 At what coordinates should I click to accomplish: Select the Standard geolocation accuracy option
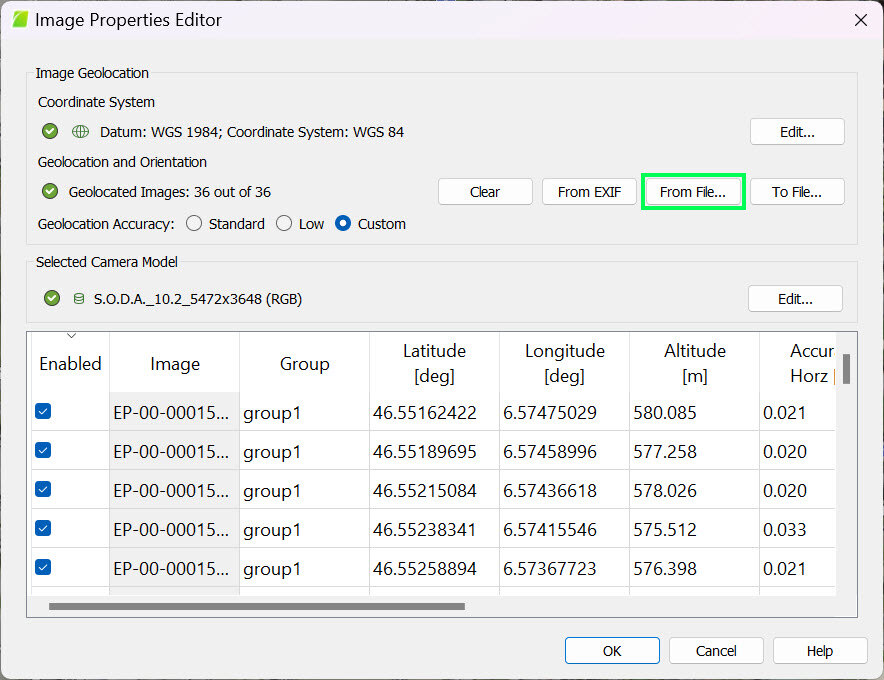tap(194, 223)
